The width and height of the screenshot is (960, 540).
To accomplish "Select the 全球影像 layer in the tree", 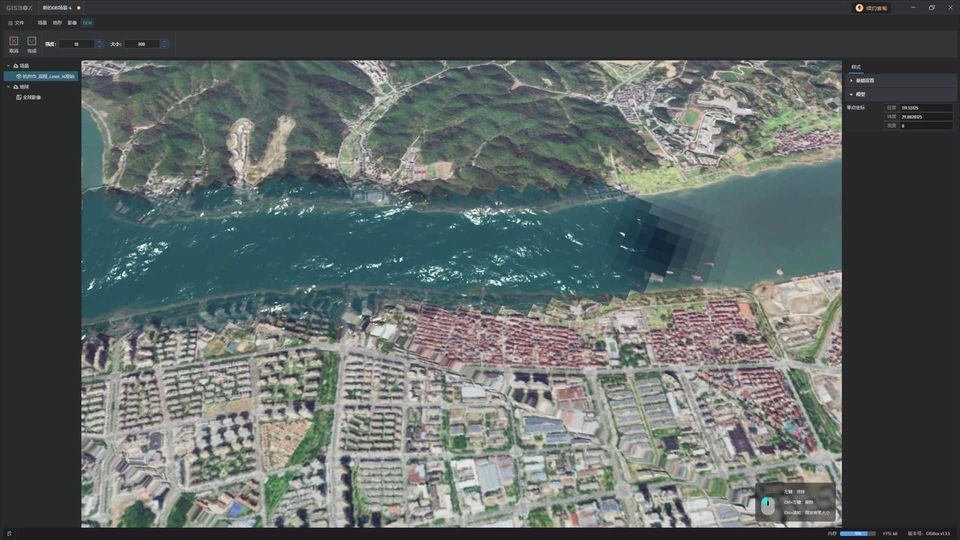I will (x=31, y=97).
